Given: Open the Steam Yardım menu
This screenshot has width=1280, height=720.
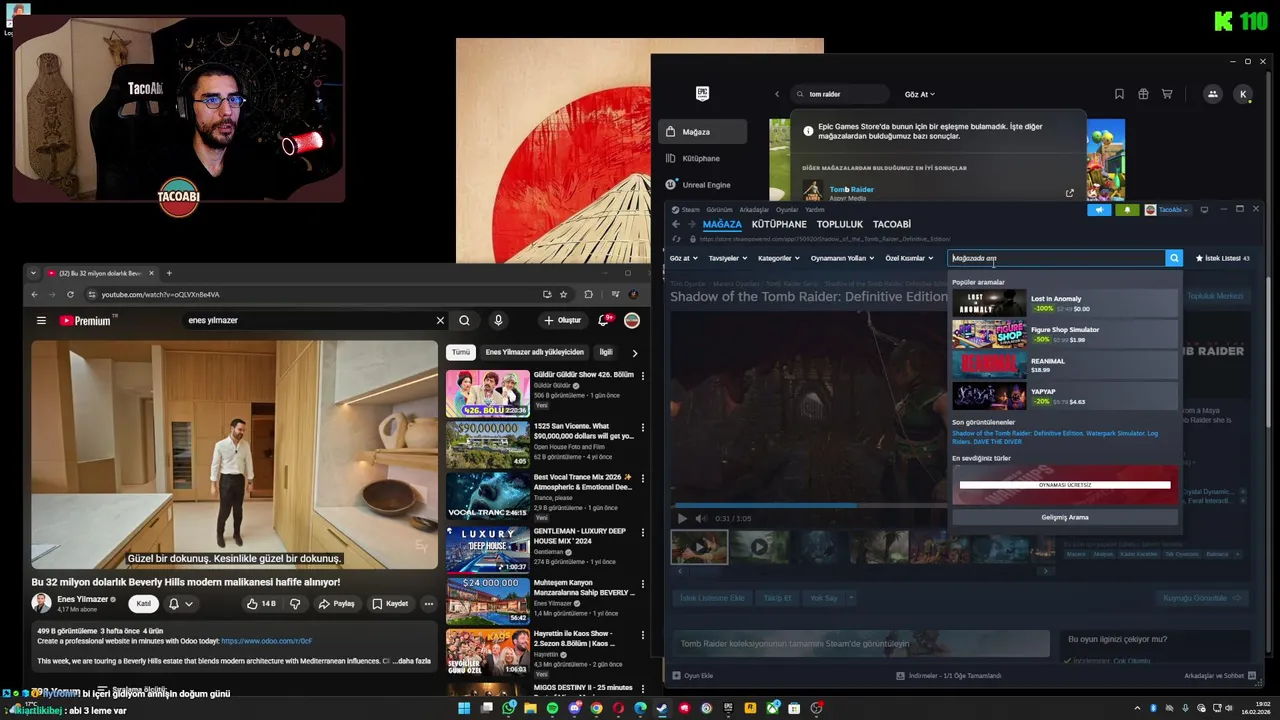Looking at the screenshot, I should (x=815, y=210).
